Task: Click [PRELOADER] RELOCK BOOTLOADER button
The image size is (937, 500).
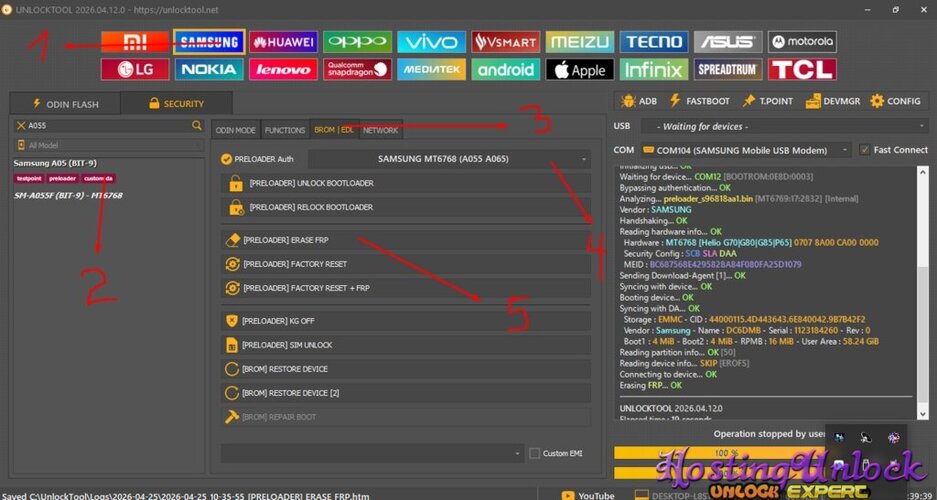Action: tap(406, 207)
